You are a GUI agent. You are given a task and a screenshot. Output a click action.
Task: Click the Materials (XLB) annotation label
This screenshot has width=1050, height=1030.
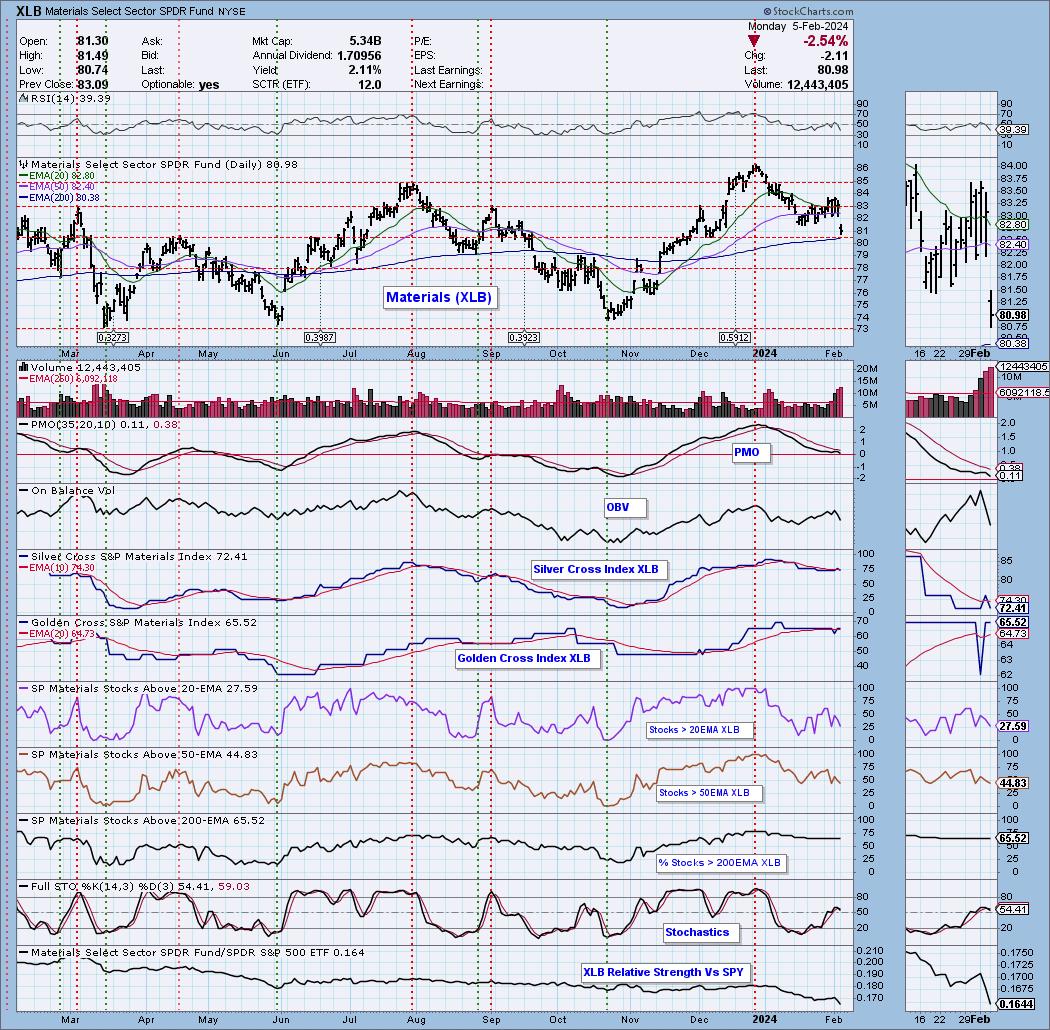(439, 297)
